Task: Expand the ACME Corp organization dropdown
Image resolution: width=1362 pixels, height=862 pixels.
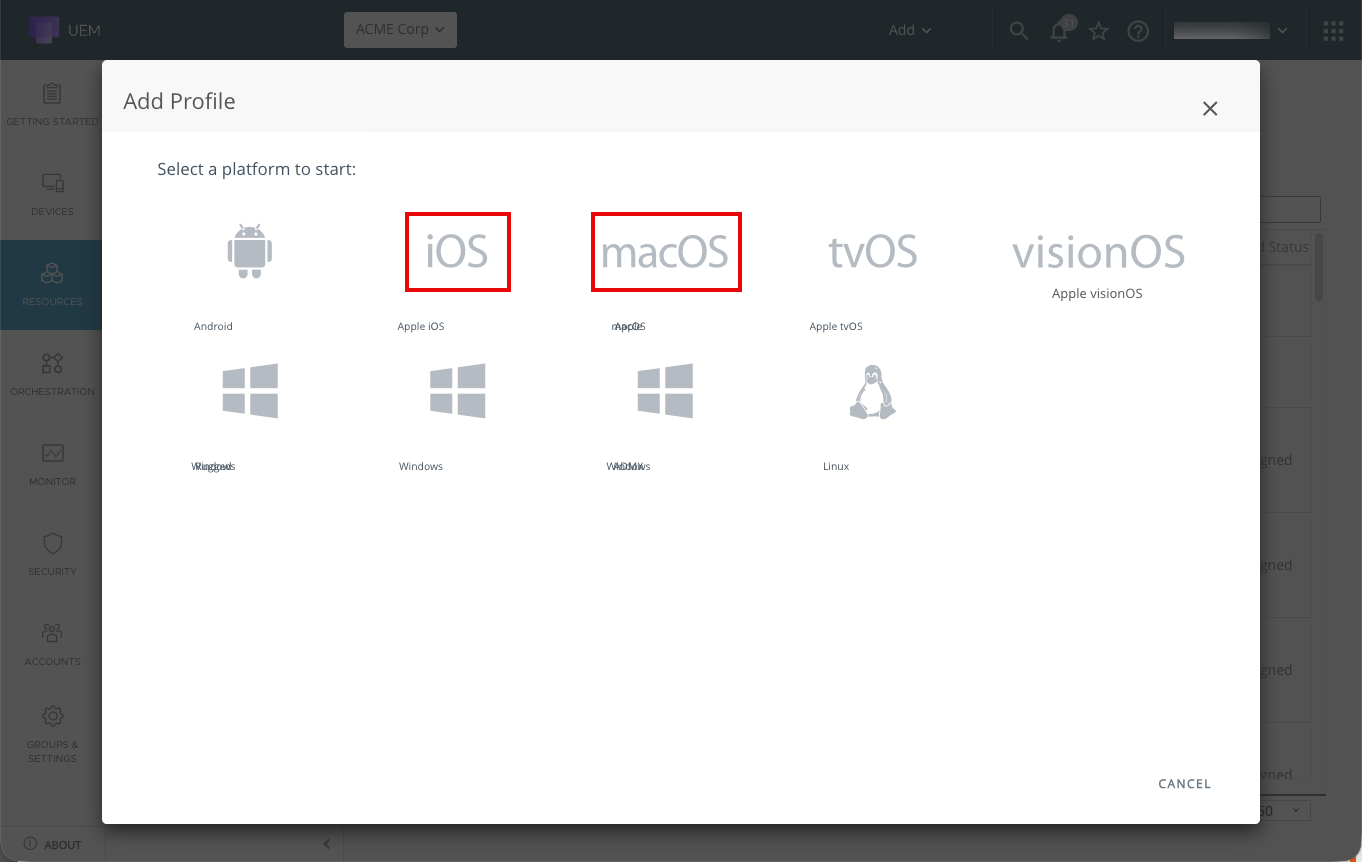Action: [400, 29]
